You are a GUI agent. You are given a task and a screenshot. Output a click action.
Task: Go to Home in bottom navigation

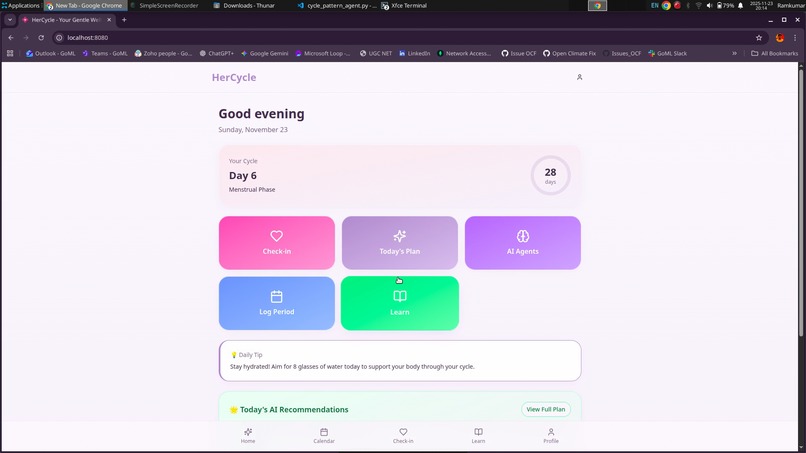point(248,436)
